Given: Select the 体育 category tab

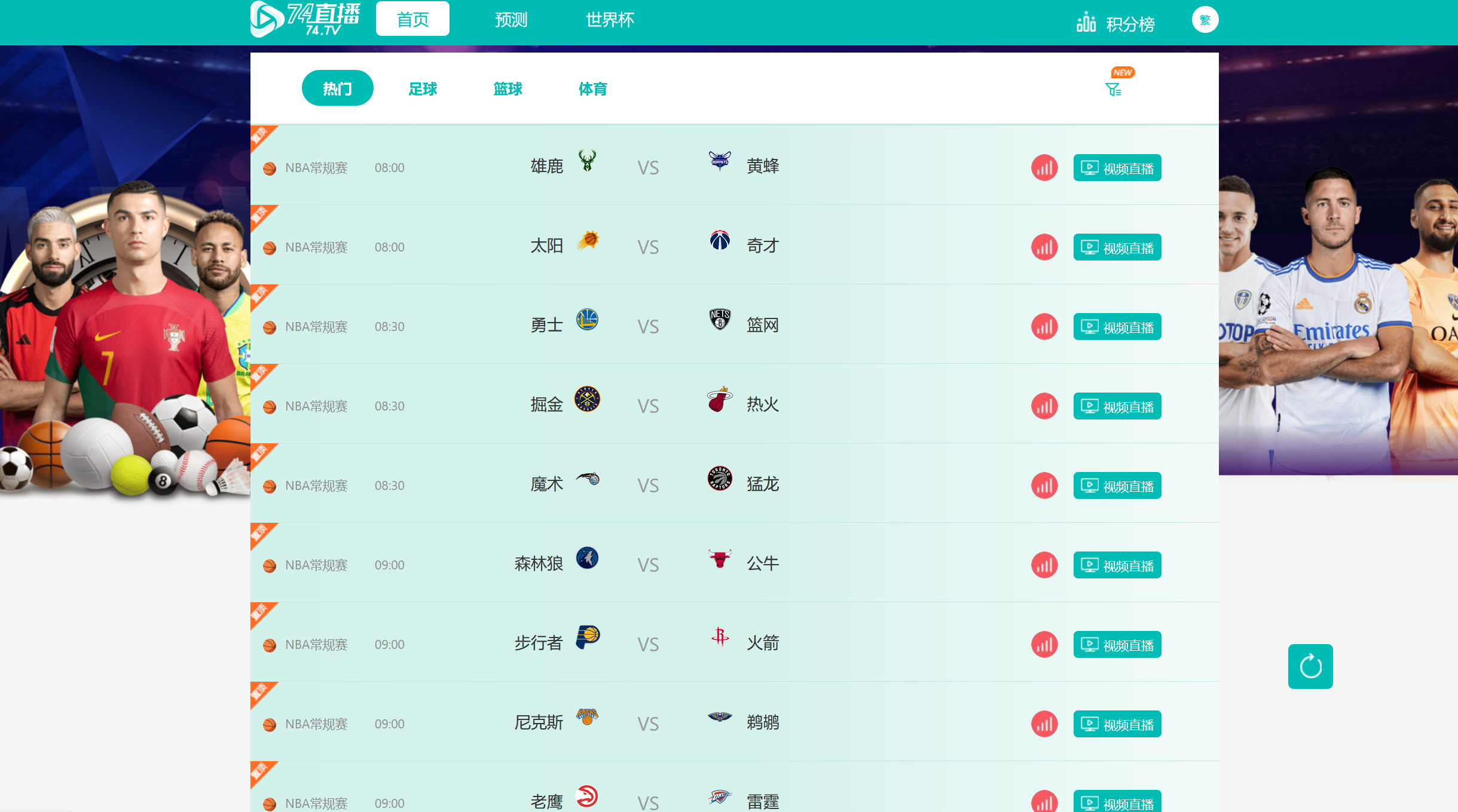Looking at the screenshot, I should coord(592,89).
